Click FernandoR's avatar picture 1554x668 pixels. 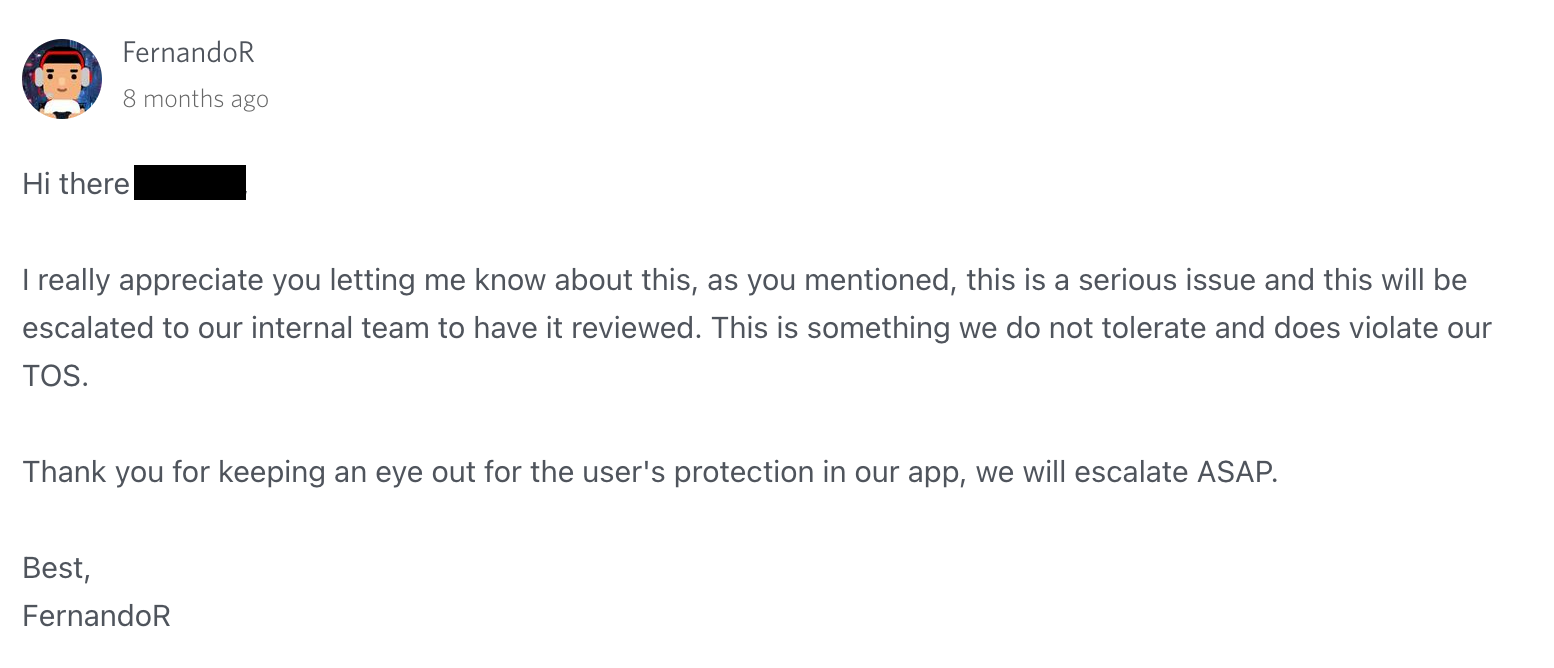tap(62, 79)
